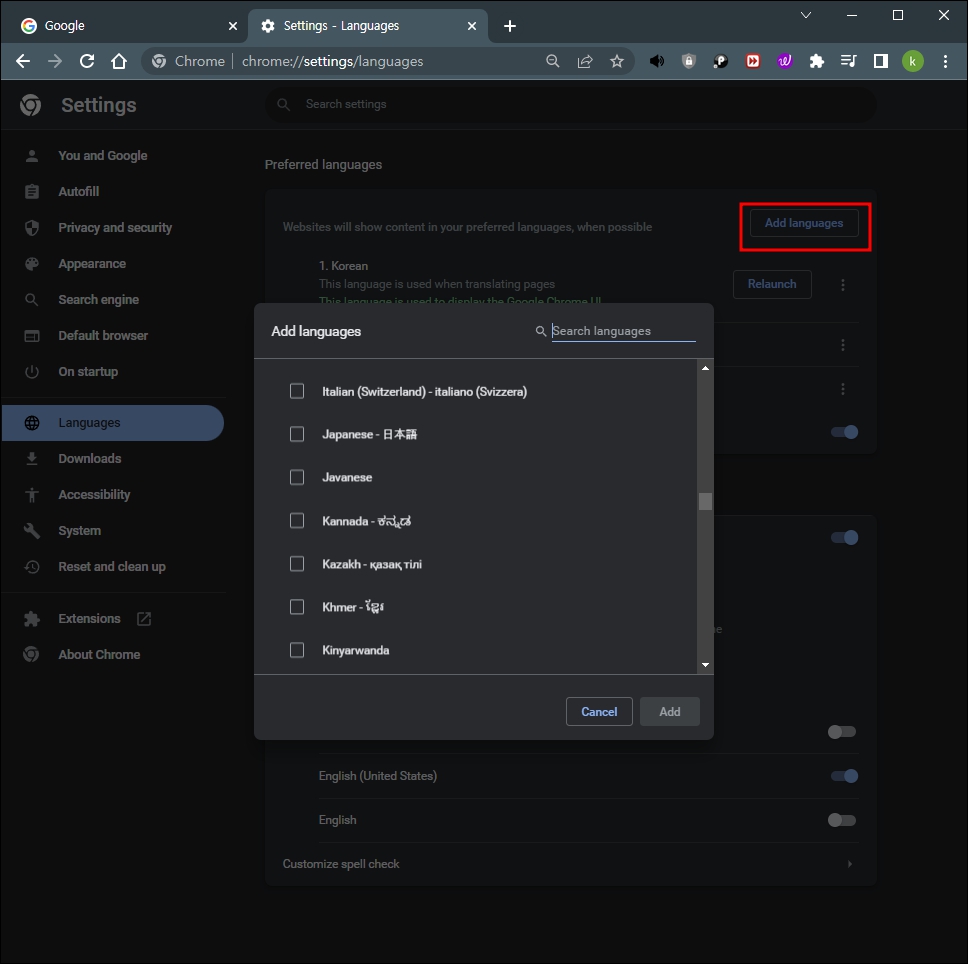968x964 pixels.
Task: Toggle the side panel icon
Action: tap(881, 61)
